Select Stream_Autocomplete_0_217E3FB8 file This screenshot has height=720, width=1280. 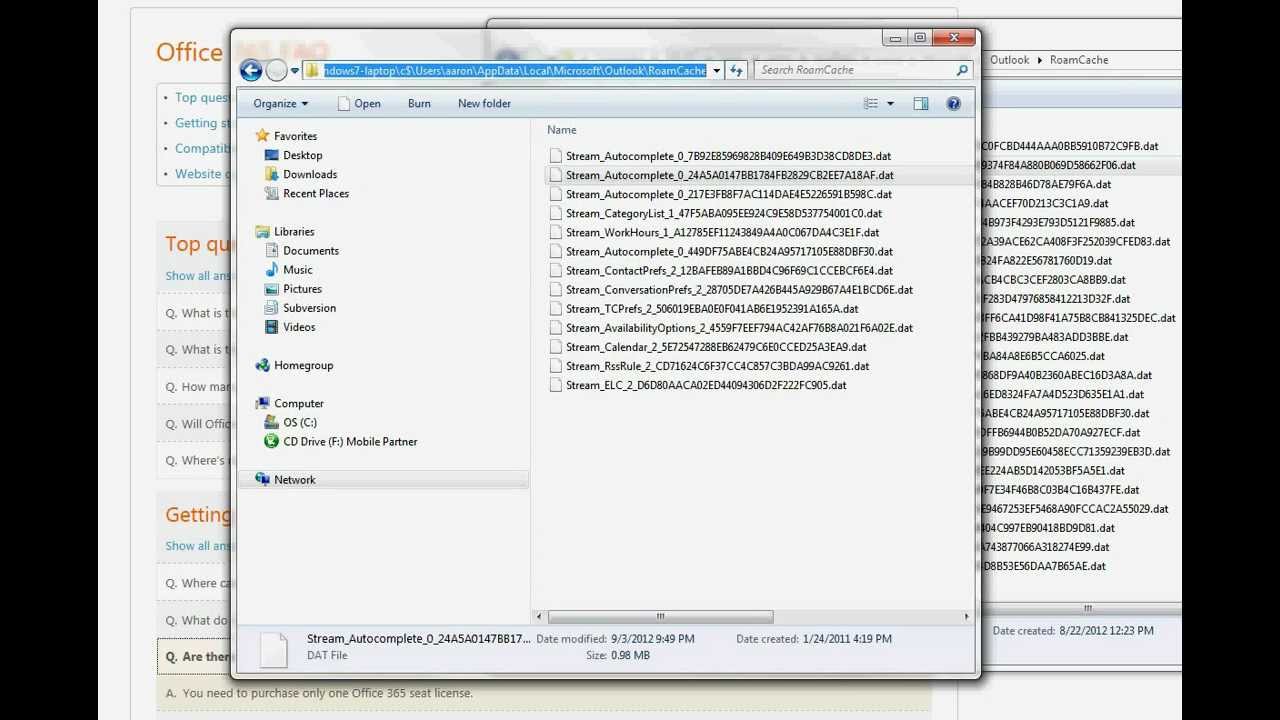pos(728,194)
